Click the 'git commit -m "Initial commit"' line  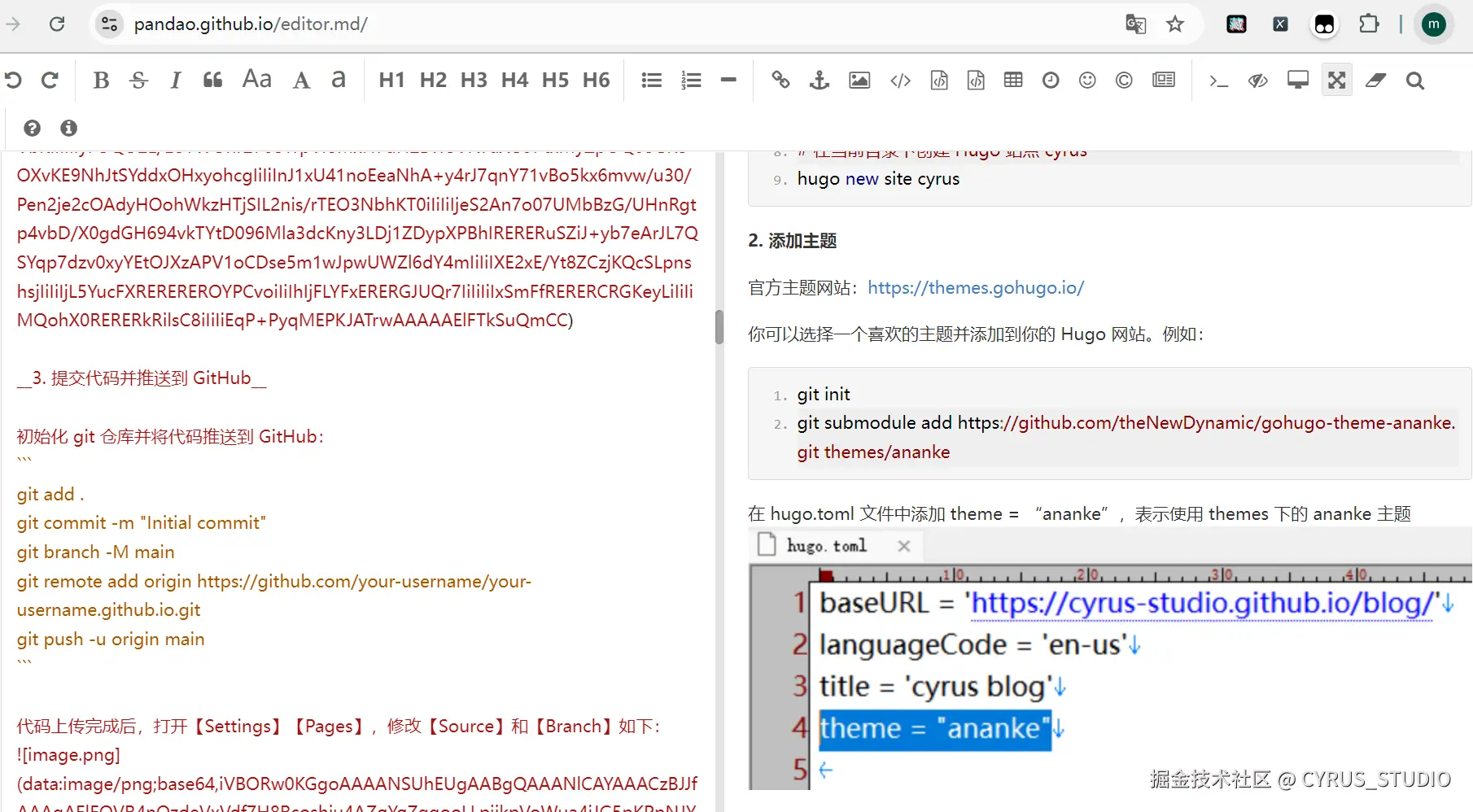[142, 522]
